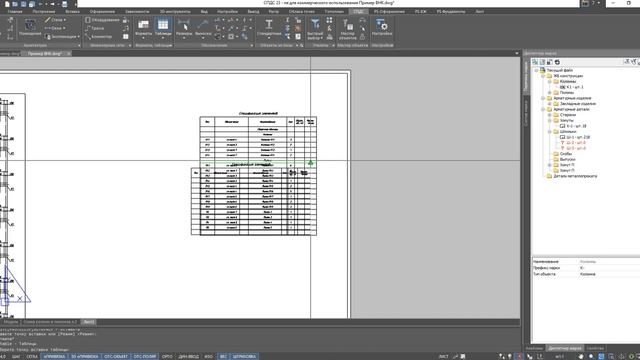This screenshot has height=360, width=640.
Task: Select the Оборудование equipment tool
Action: pyautogui.click(x=102, y=20)
